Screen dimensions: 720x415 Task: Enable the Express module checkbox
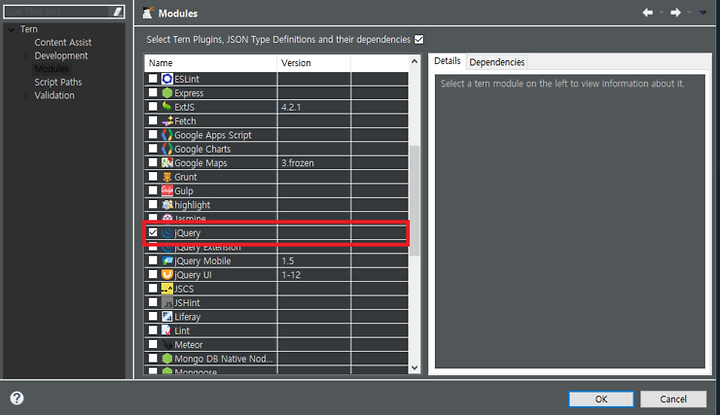[x=153, y=92]
